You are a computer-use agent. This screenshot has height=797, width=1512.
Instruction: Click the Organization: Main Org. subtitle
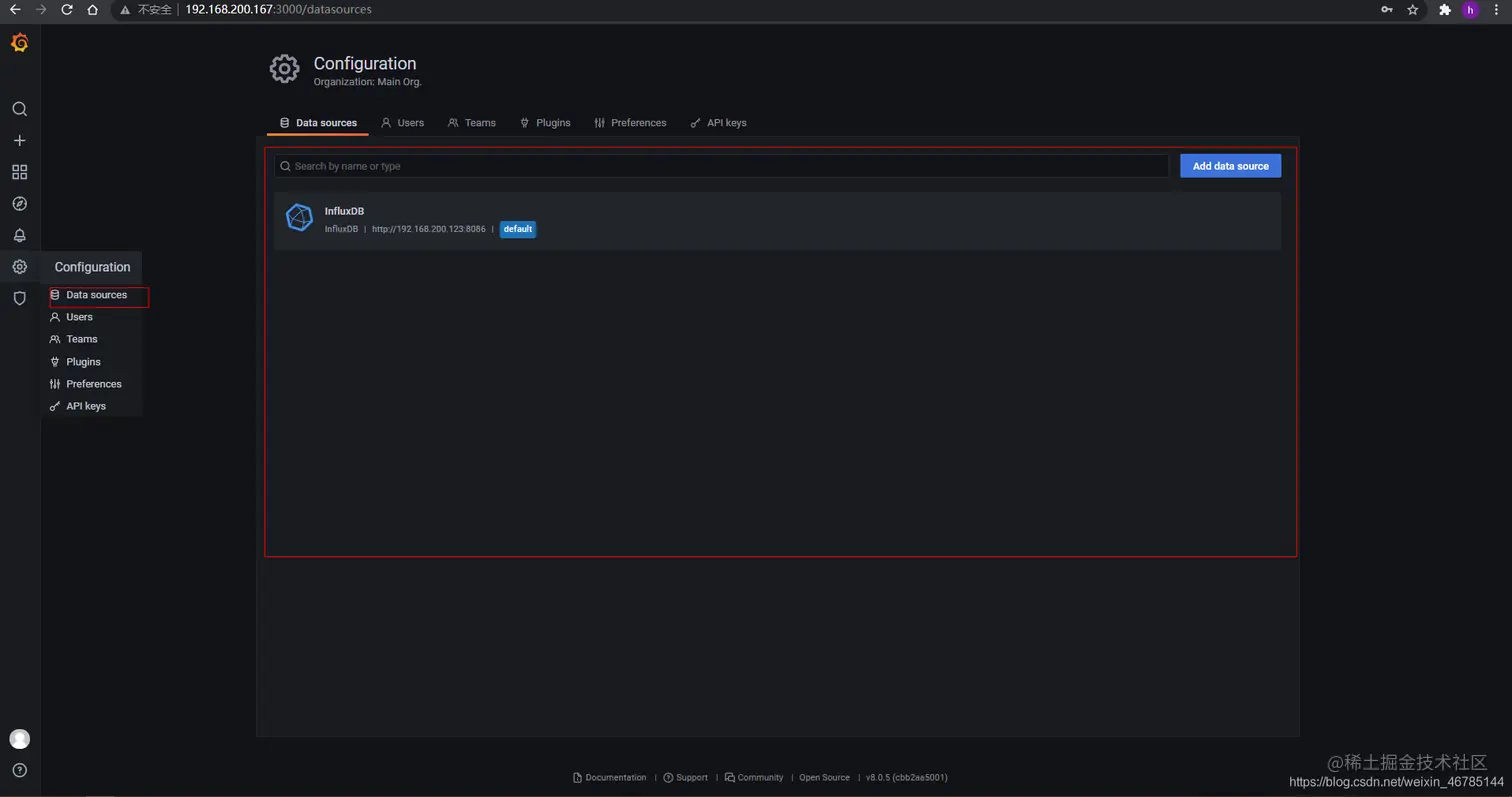(x=367, y=82)
